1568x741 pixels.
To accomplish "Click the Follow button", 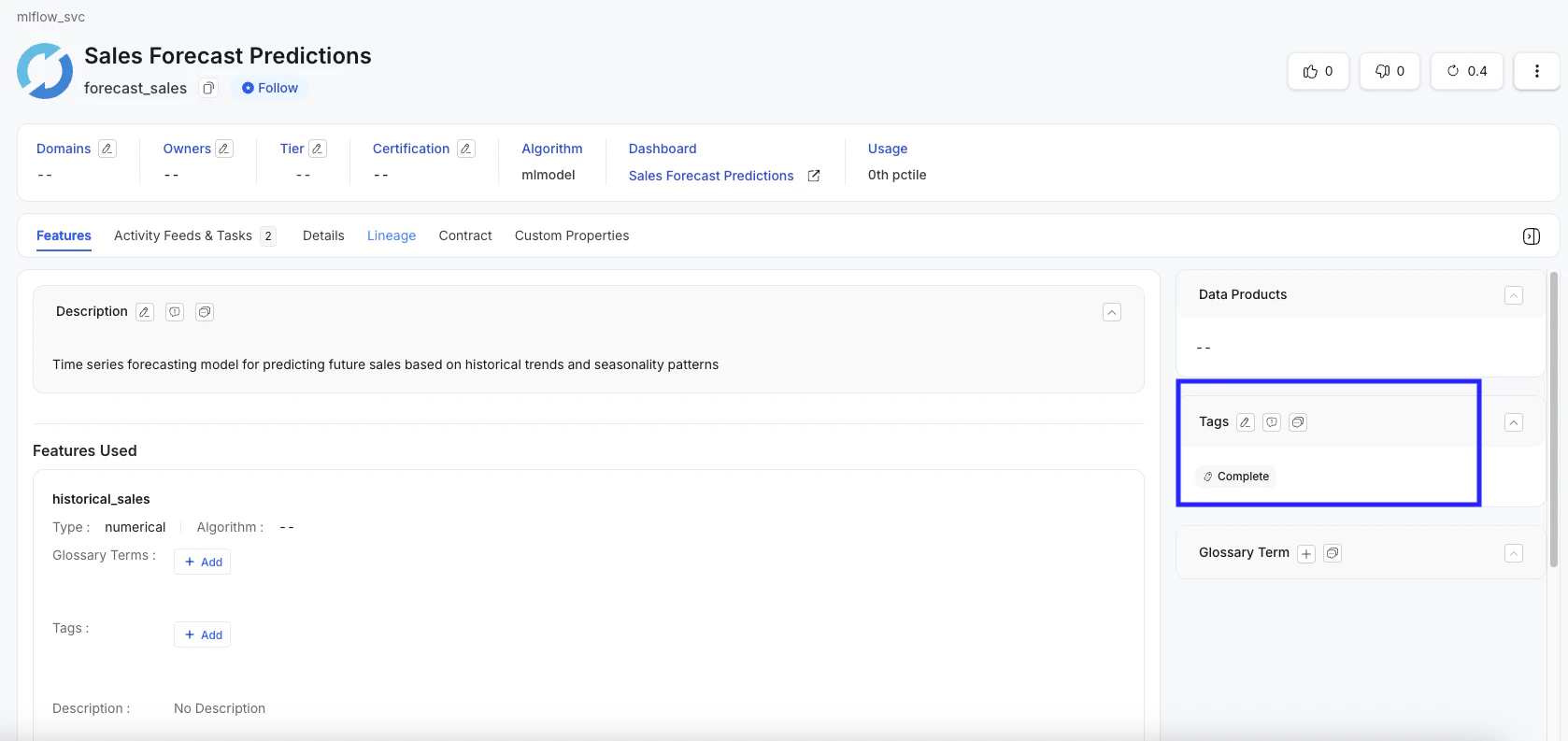I will [269, 88].
